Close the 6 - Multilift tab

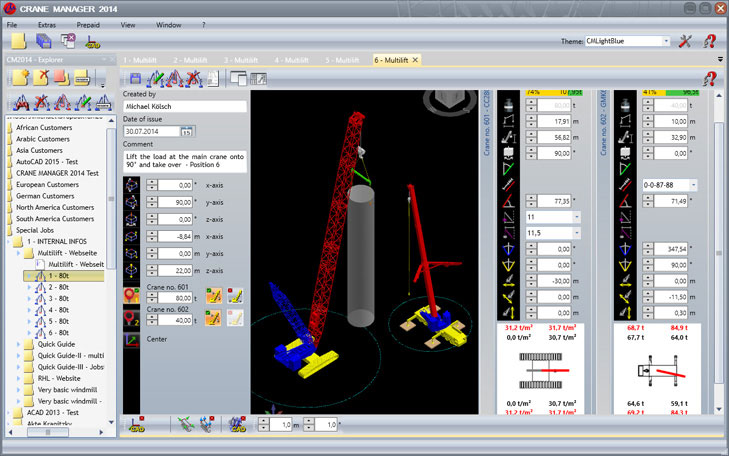(x=415, y=60)
